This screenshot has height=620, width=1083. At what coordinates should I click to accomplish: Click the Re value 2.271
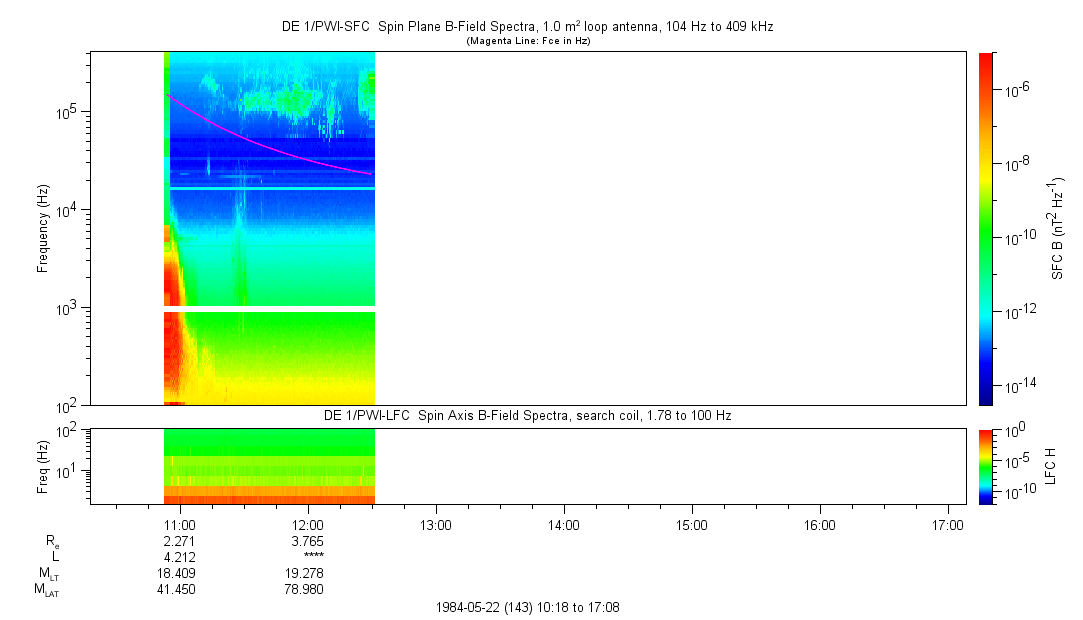(x=179, y=541)
